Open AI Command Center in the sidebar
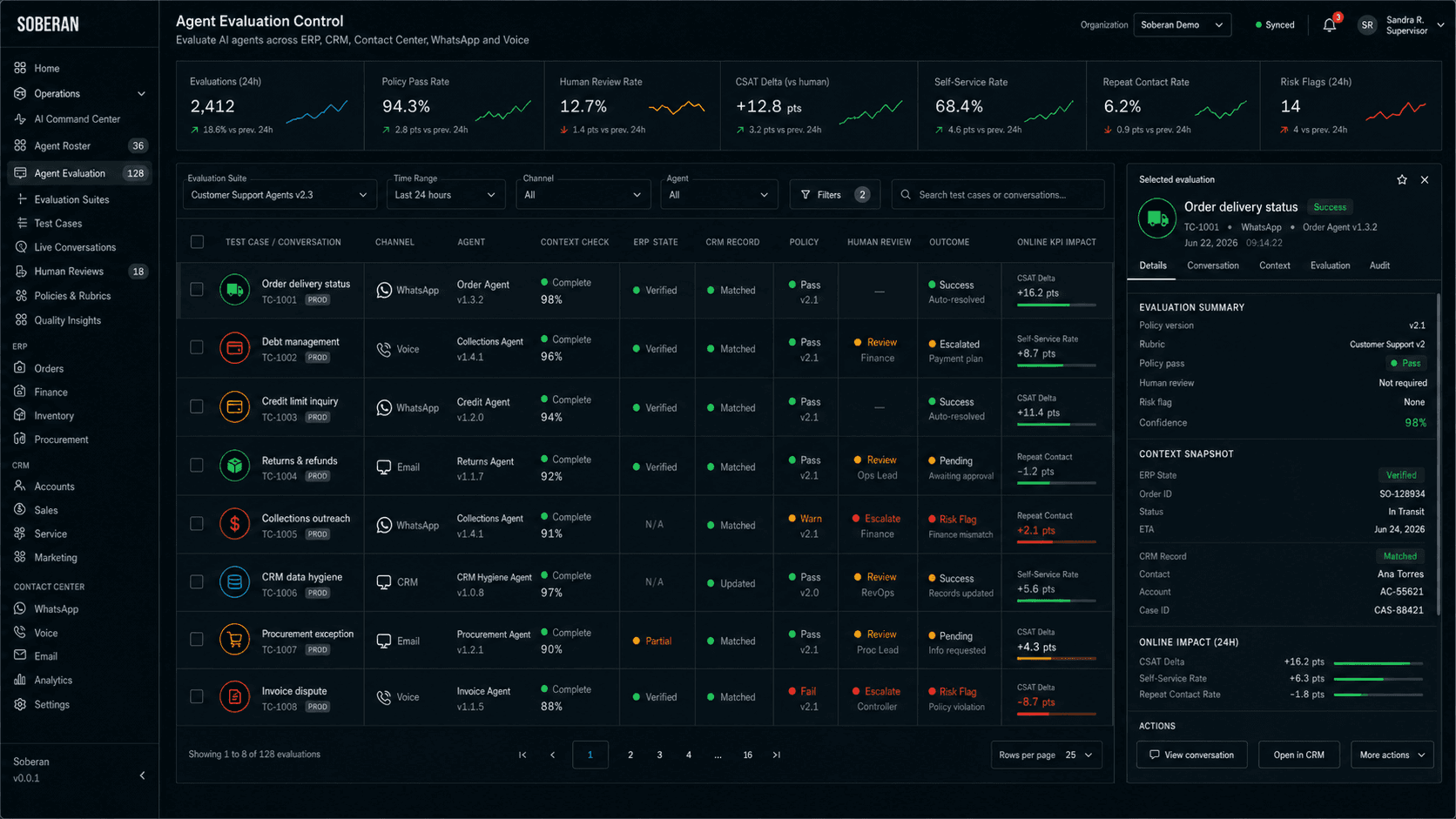 pyautogui.click(x=79, y=119)
